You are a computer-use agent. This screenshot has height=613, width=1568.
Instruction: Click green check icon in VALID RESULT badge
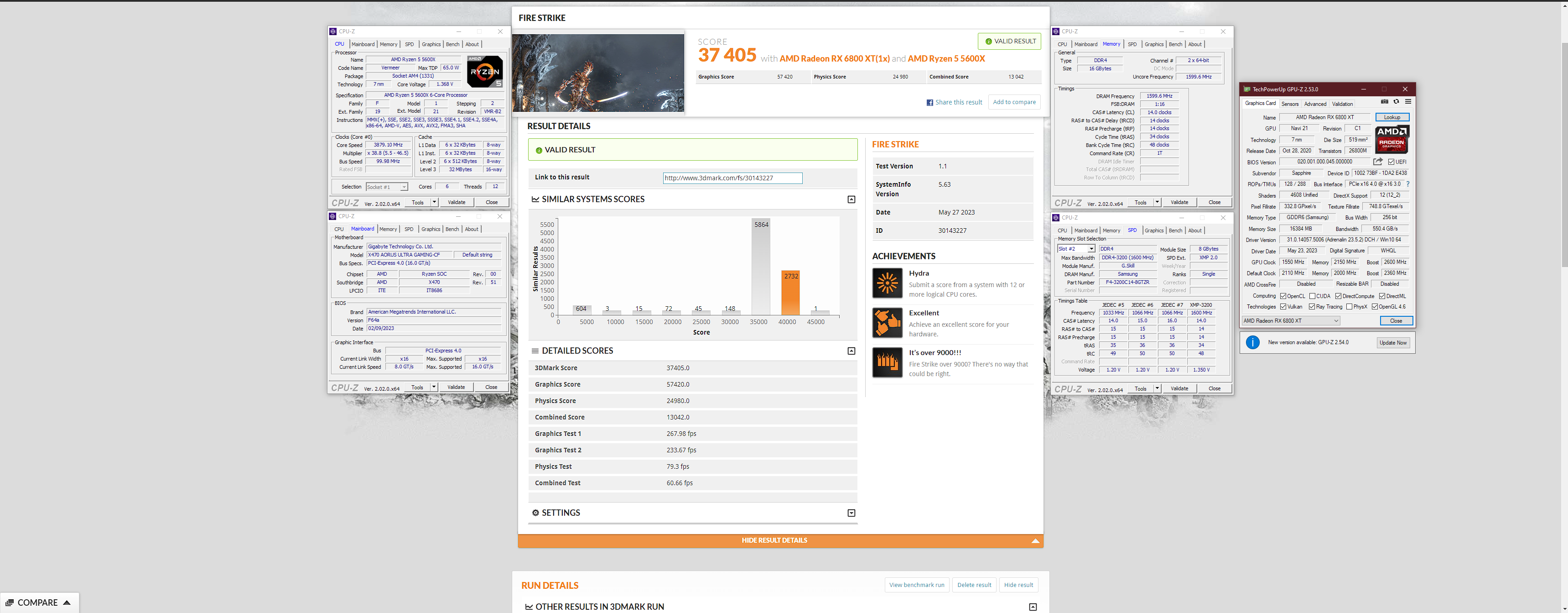988,42
